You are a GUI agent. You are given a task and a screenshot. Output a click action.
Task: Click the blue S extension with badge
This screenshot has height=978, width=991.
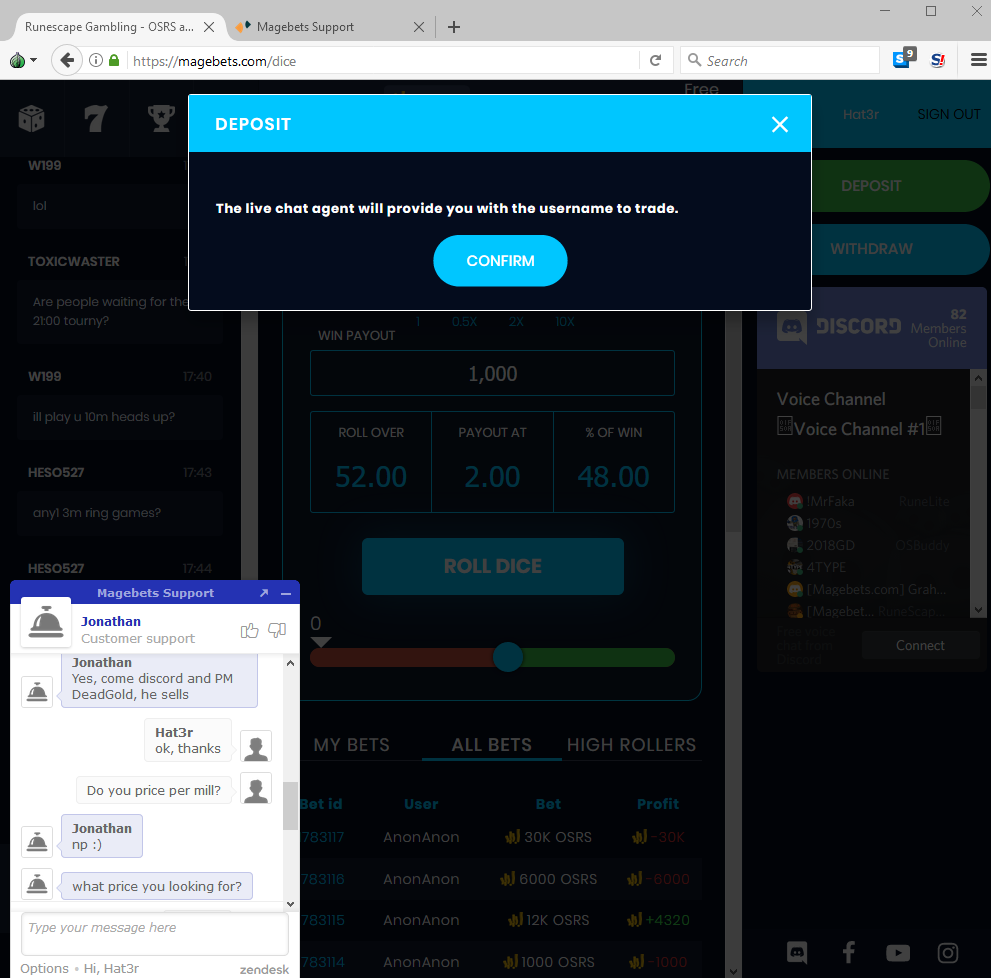pyautogui.click(x=904, y=58)
